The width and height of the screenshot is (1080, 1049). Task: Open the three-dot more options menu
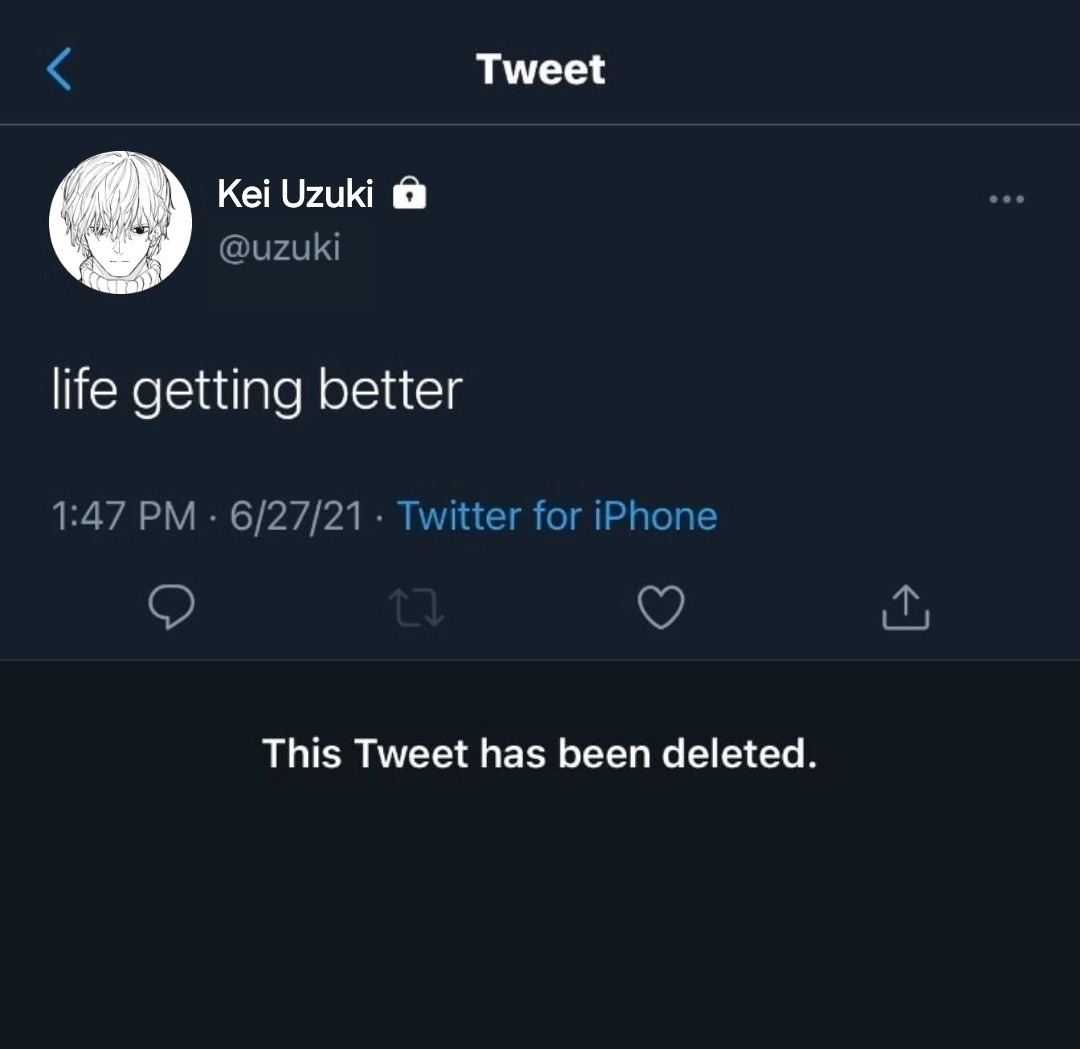pos(1006,200)
